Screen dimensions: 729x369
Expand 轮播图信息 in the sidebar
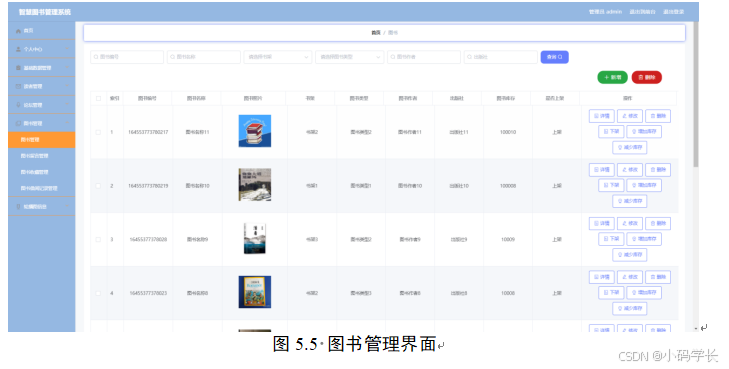click(x=41, y=206)
